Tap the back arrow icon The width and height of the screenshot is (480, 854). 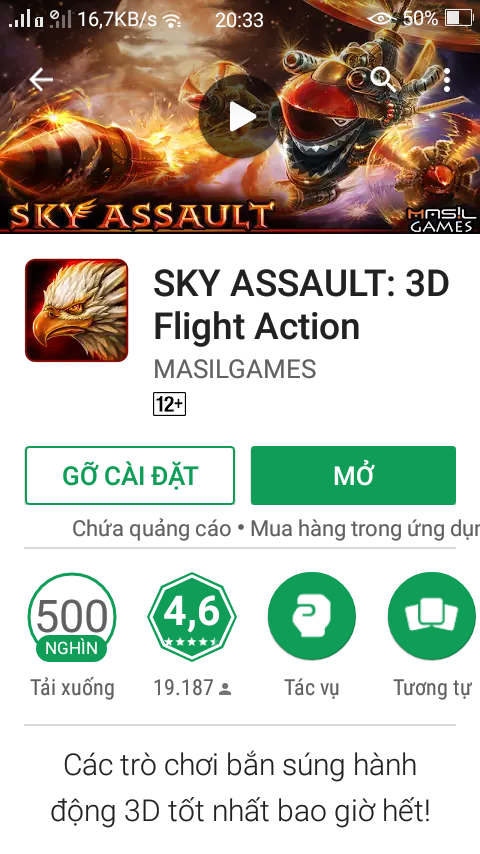click(41, 80)
